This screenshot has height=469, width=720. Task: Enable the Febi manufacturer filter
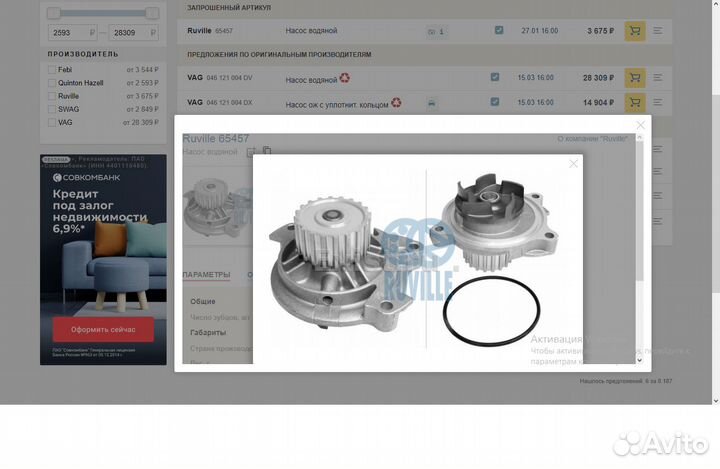tap(52, 69)
